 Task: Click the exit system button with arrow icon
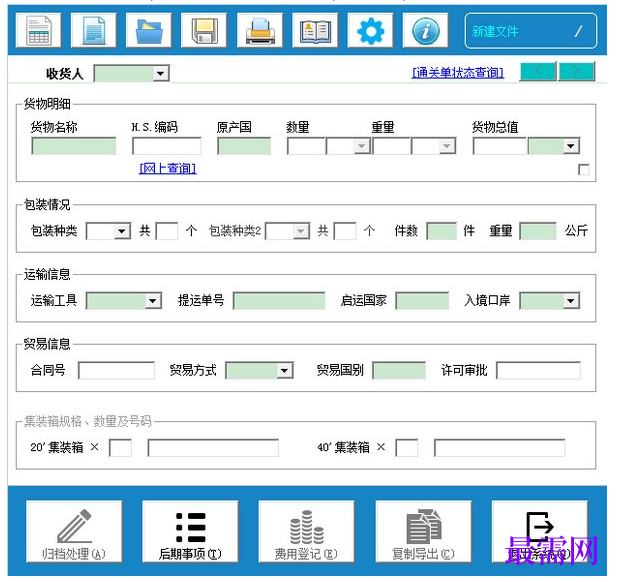click(539, 532)
